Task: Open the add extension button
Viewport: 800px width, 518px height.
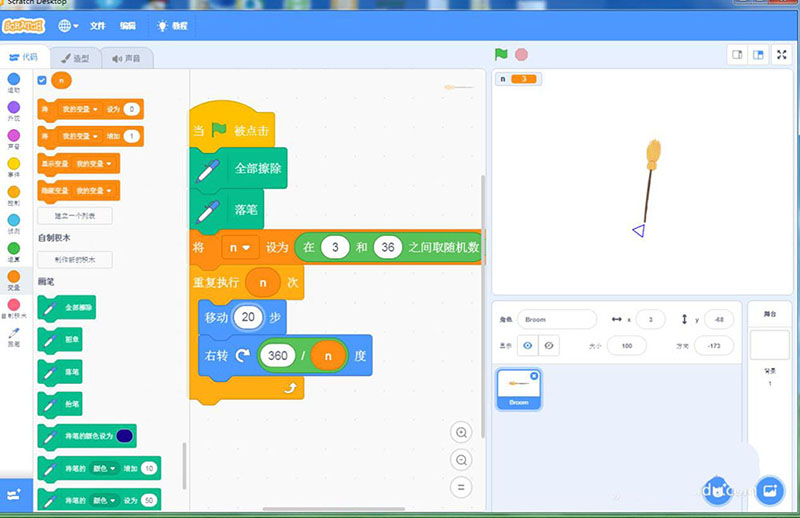Action: 14,494
